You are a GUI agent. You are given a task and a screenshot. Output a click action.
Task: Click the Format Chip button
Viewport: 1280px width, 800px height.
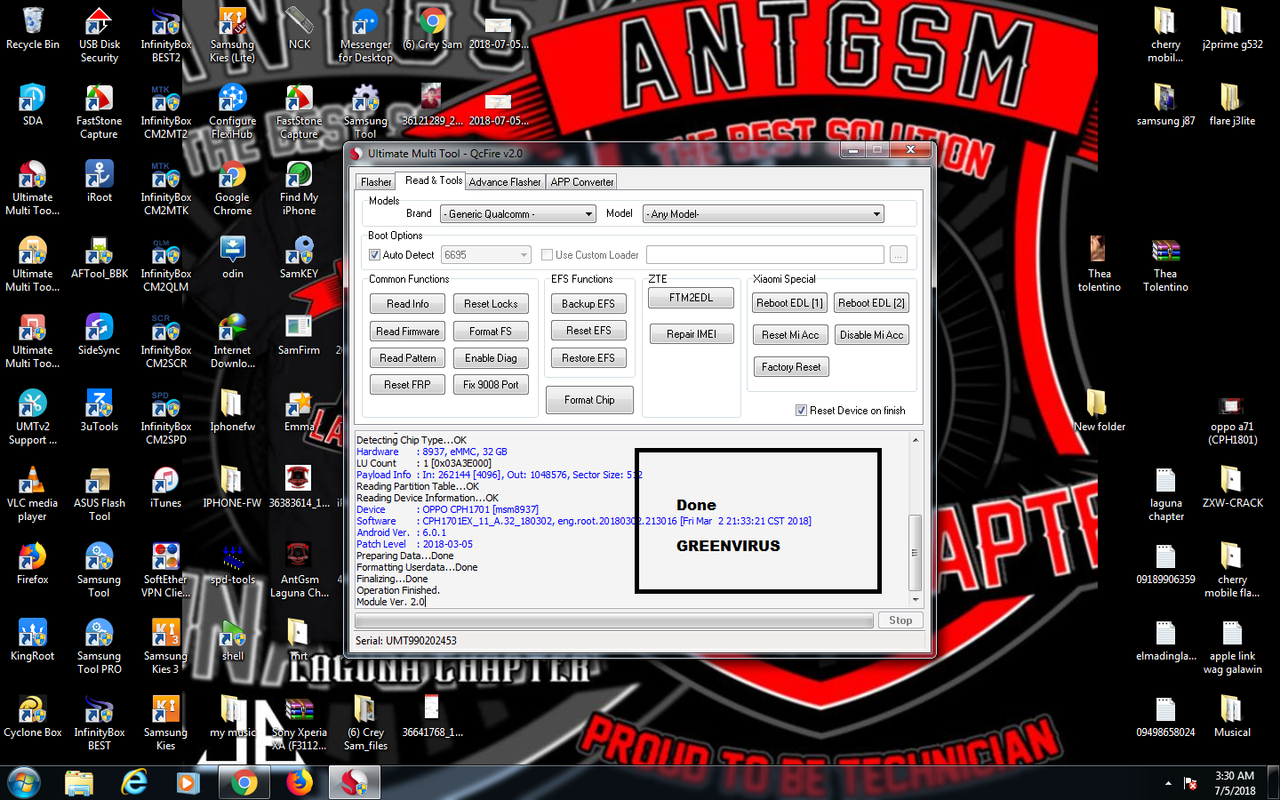pos(590,400)
